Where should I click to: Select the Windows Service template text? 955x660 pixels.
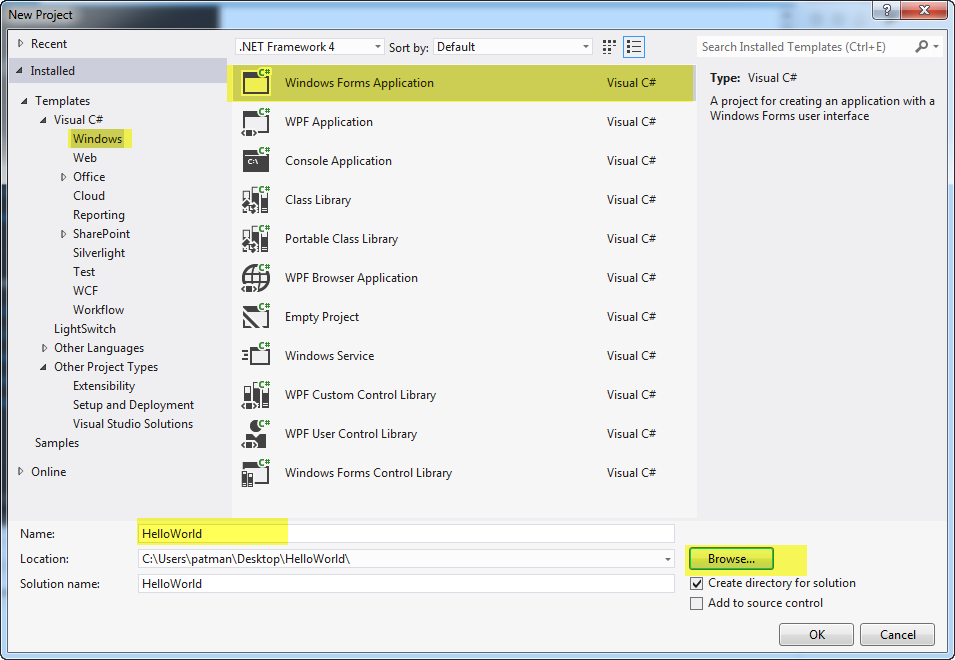pos(329,356)
